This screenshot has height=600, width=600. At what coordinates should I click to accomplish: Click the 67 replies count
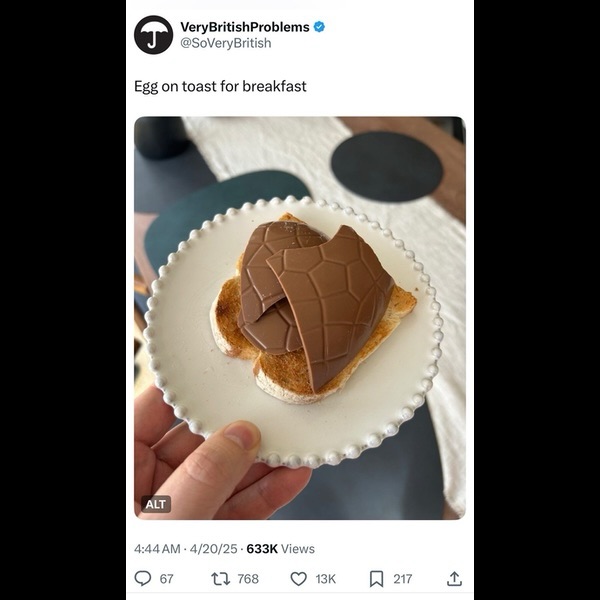coord(166,579)
